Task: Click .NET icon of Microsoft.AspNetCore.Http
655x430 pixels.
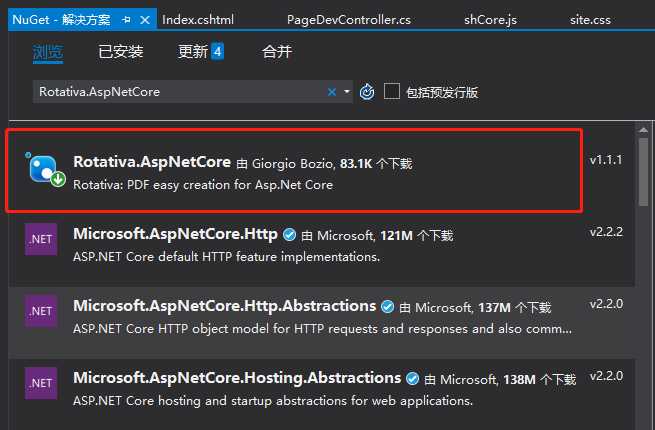Action: point(41,239)
